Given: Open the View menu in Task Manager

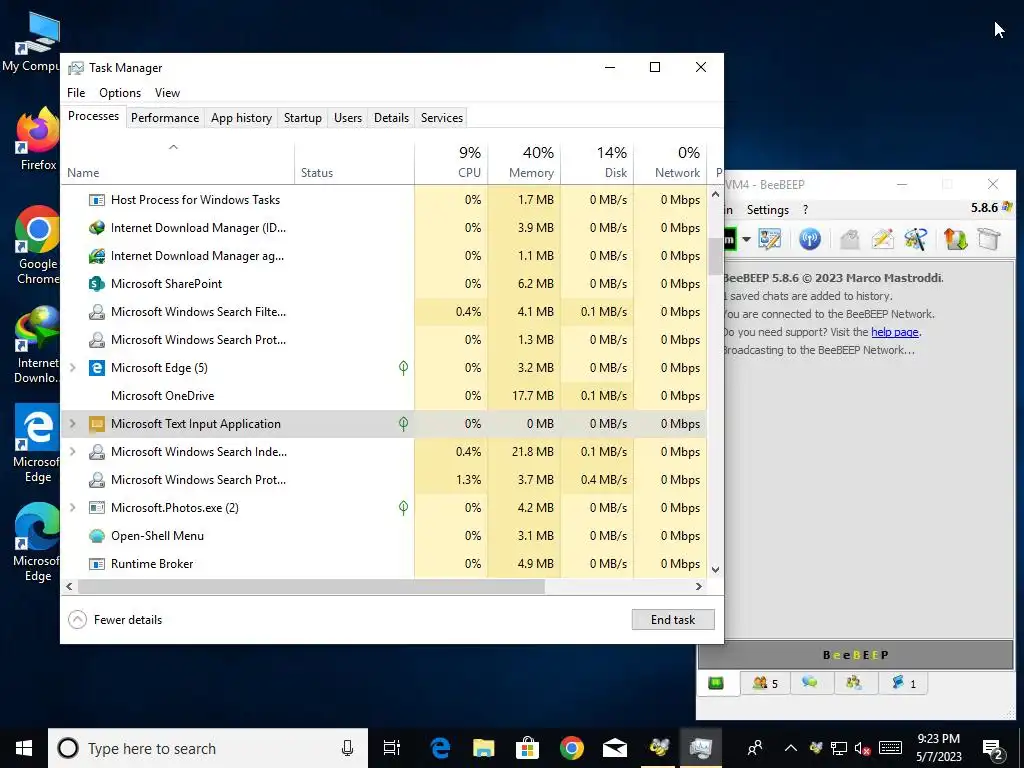Looking at the screenshot, I should point(167,93).
